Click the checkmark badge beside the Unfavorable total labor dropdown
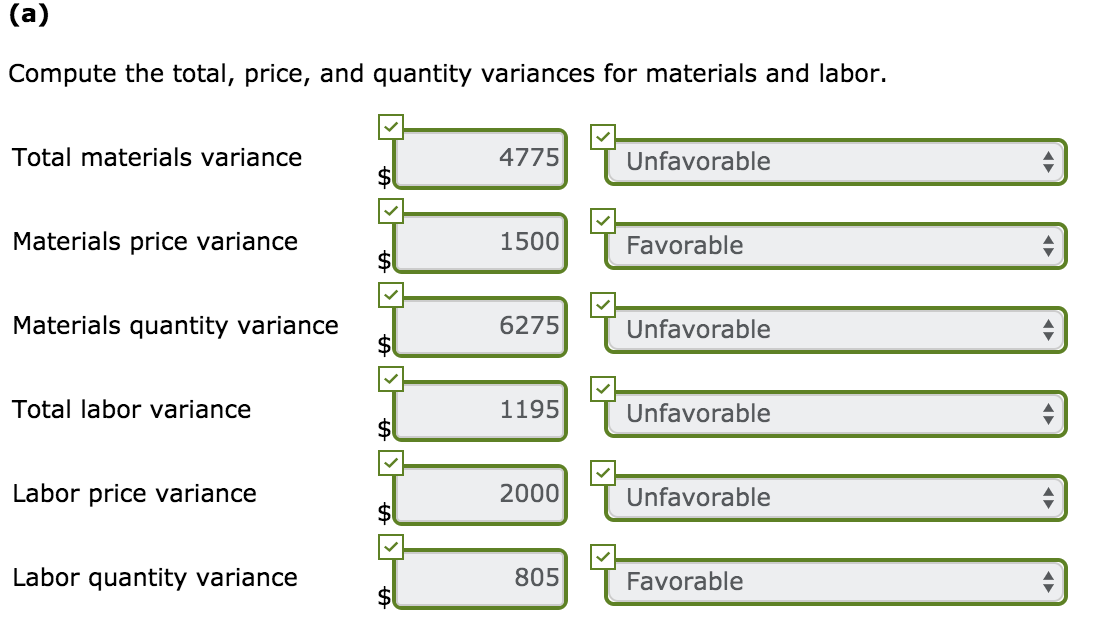This screenshot has width=1116, height=634. [x=603, y=386]
